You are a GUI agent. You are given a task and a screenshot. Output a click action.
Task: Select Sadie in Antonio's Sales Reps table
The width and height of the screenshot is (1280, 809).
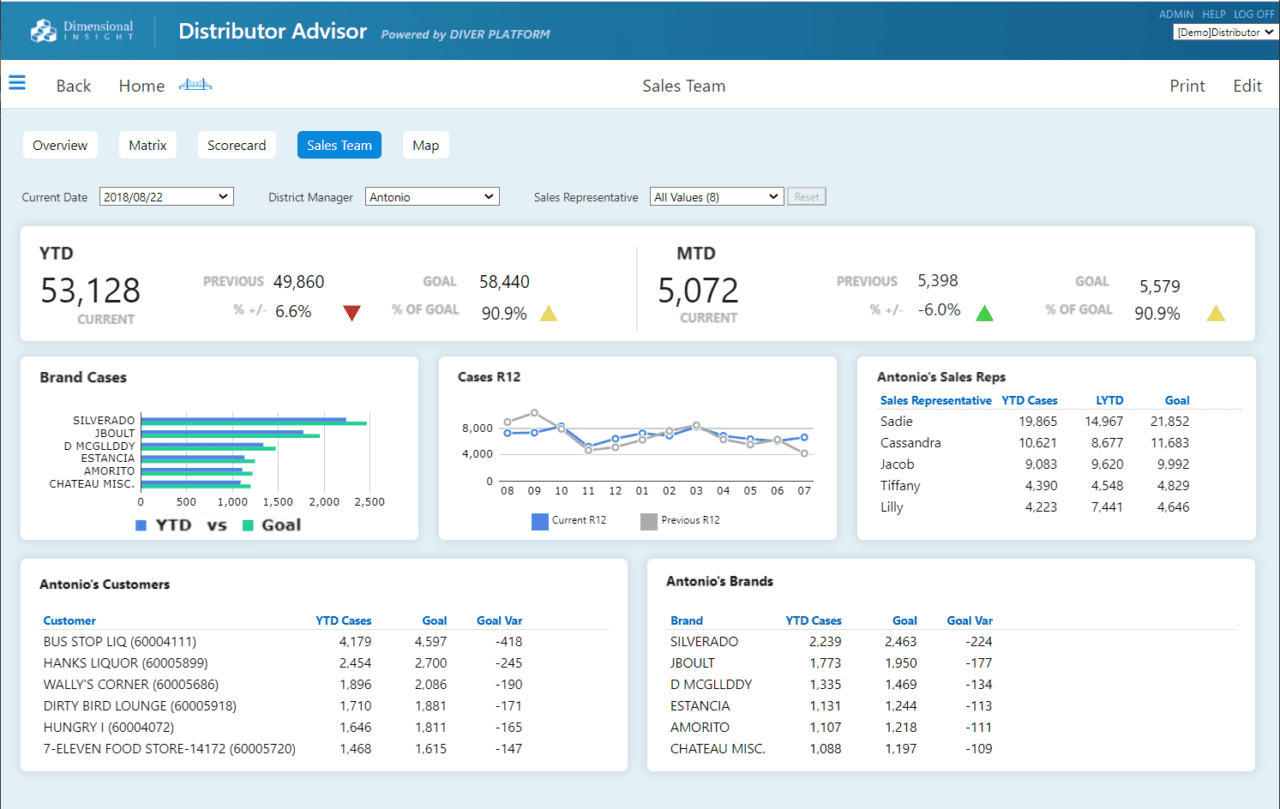[x=895, y=421]
